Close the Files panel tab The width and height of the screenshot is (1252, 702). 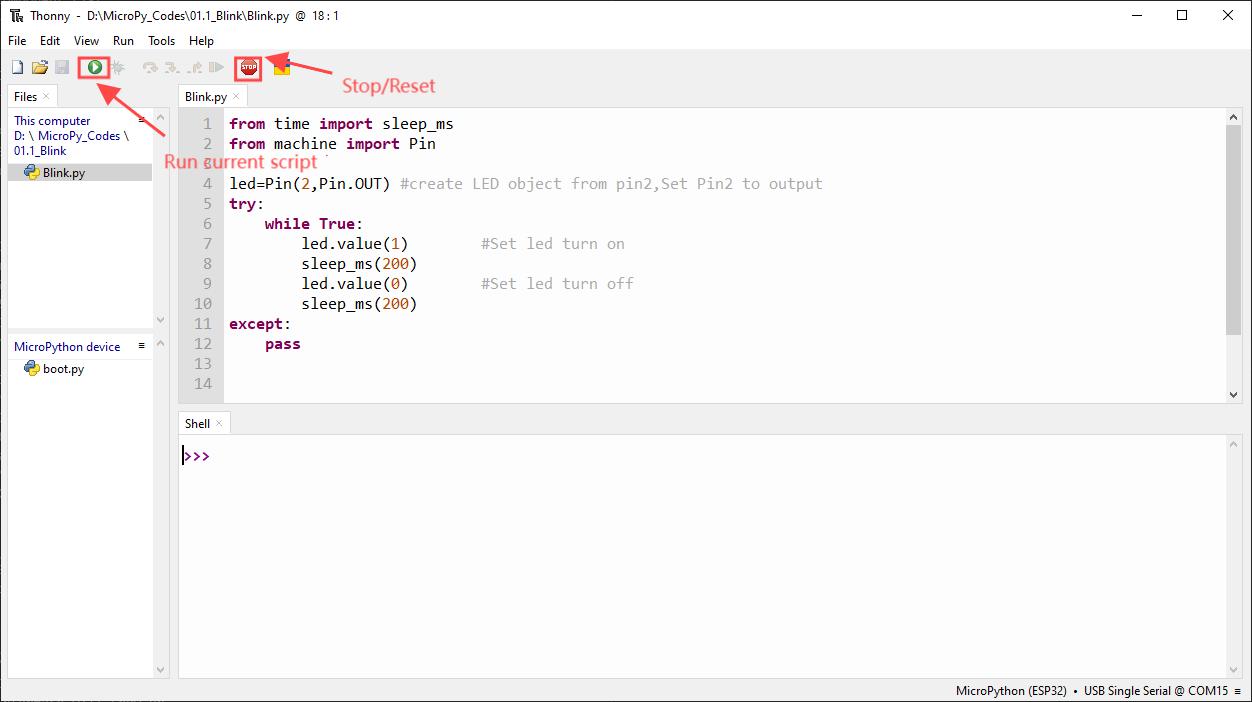[x=47, y=97]
